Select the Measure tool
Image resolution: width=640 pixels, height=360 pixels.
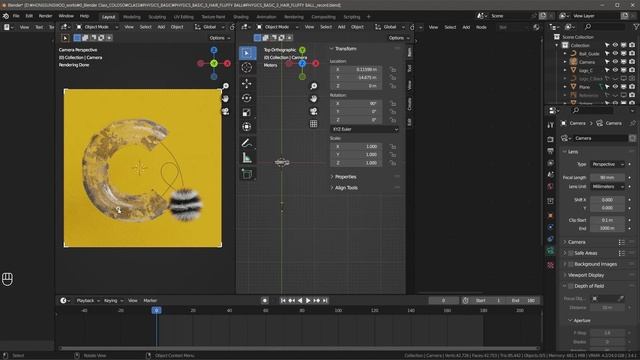pos(247,158)
